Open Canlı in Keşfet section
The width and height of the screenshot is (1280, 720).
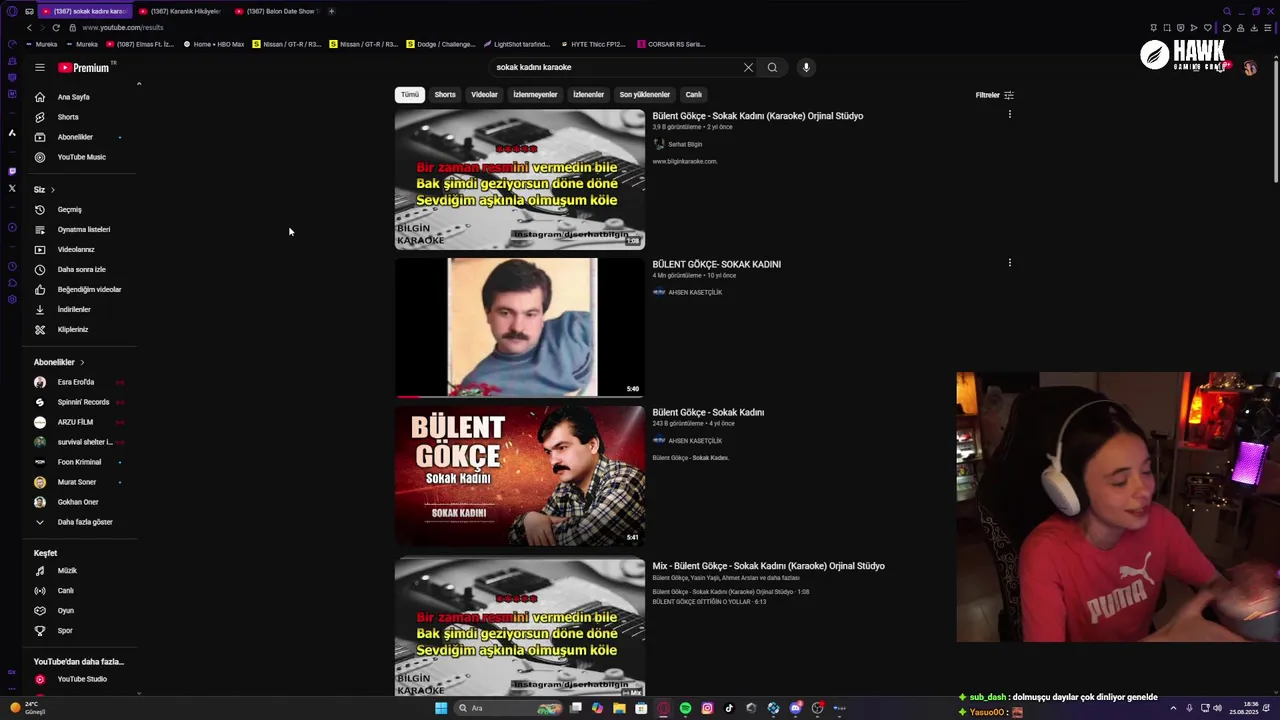point(66,591)
